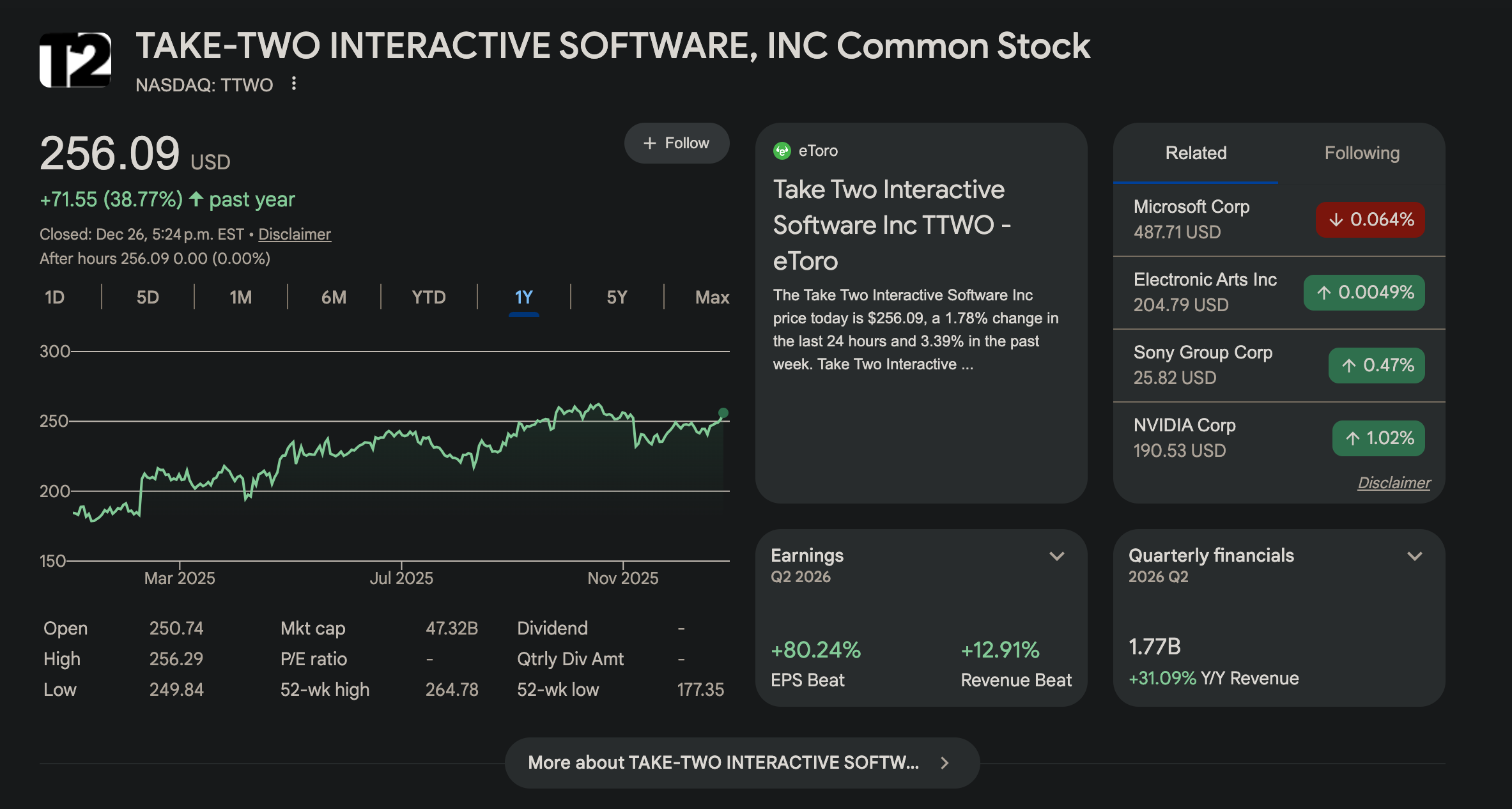The height and width of the screenshot is (809, 1512).
Task: Expand the Earnings Q2 2026 card
Action: (1056, 556)
